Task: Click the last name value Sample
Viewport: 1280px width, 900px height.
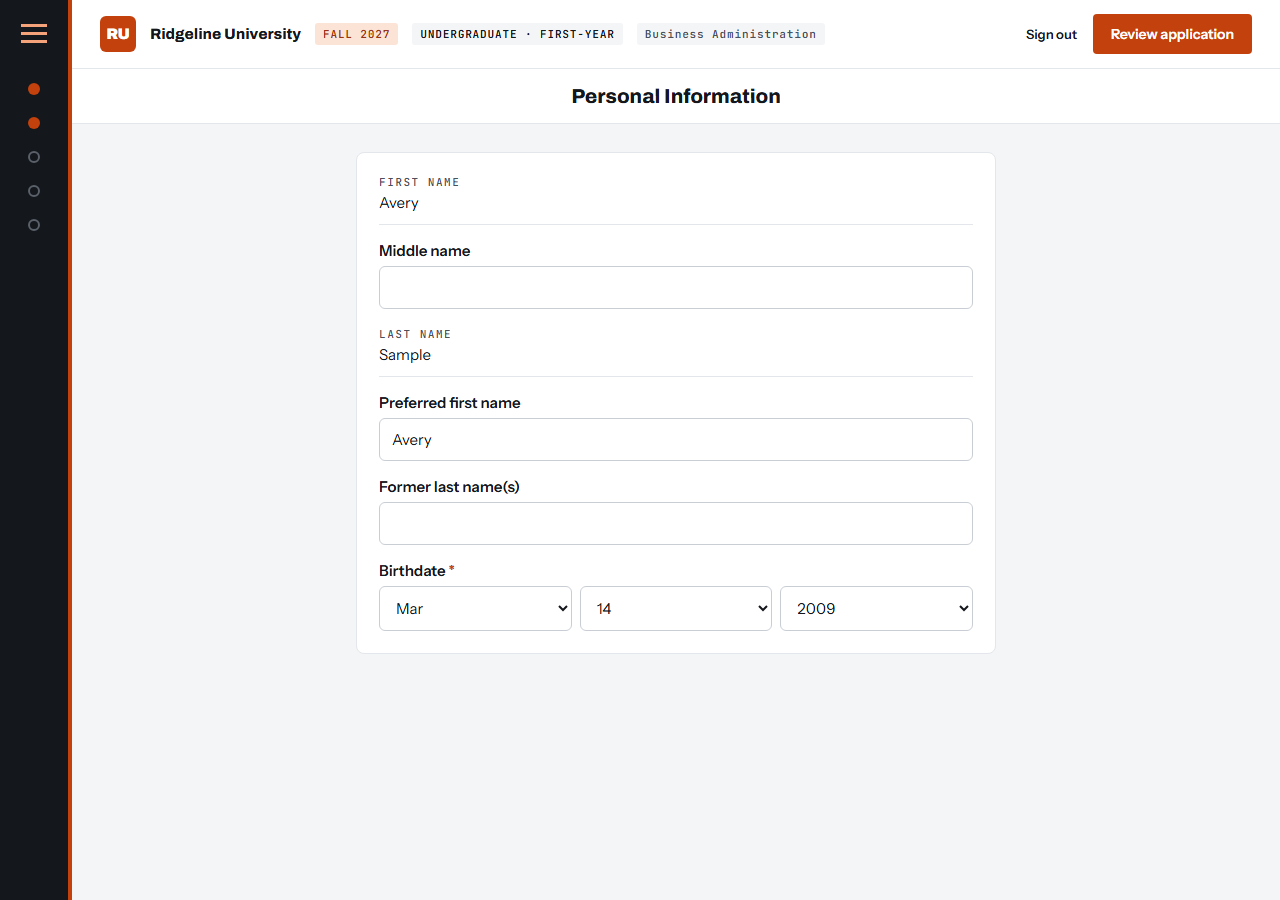Action: click(x=405, y=355)
